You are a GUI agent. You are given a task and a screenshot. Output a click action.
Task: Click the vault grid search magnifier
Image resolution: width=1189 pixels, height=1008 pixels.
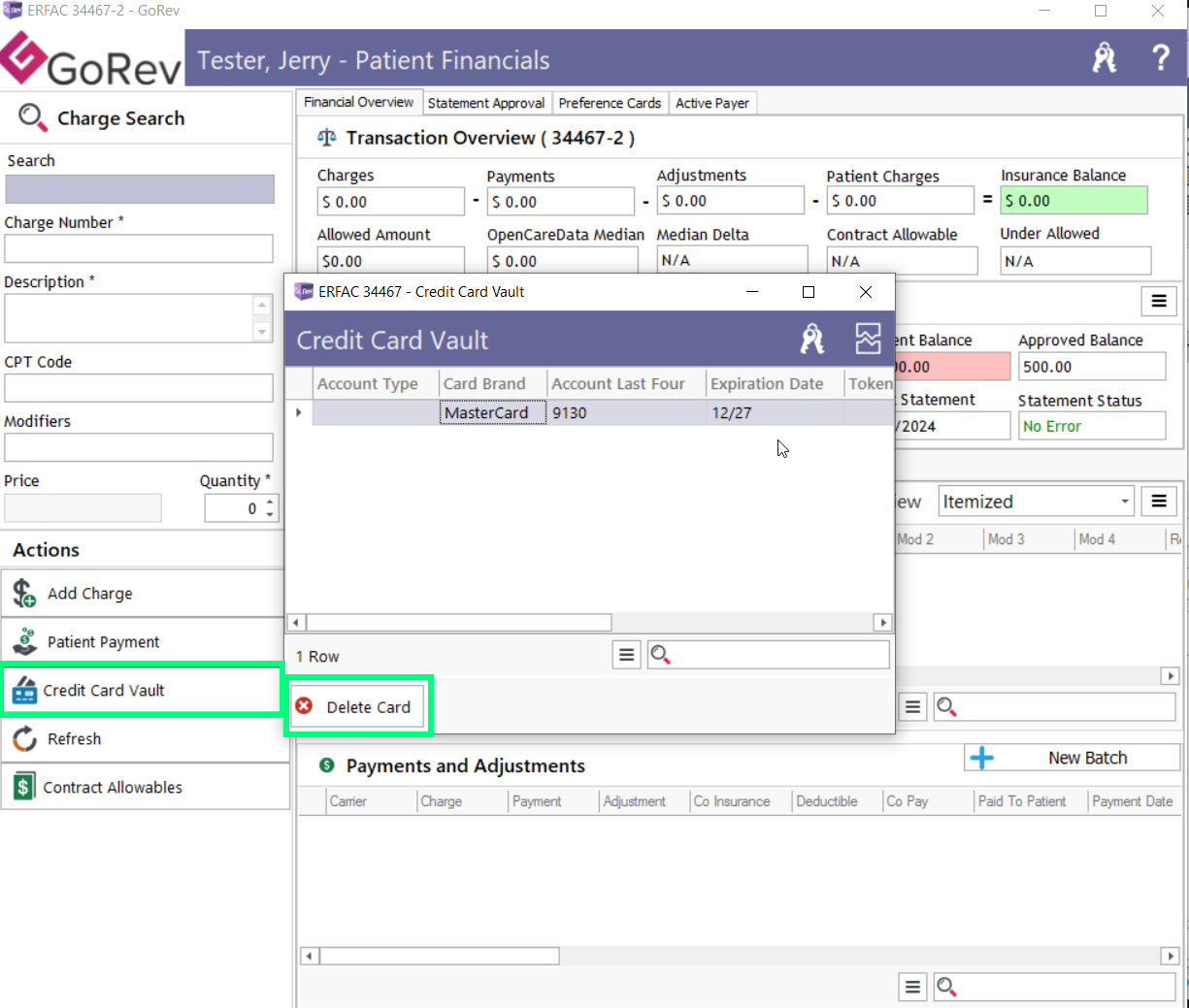pyautogui.click(x=660, y=655)
